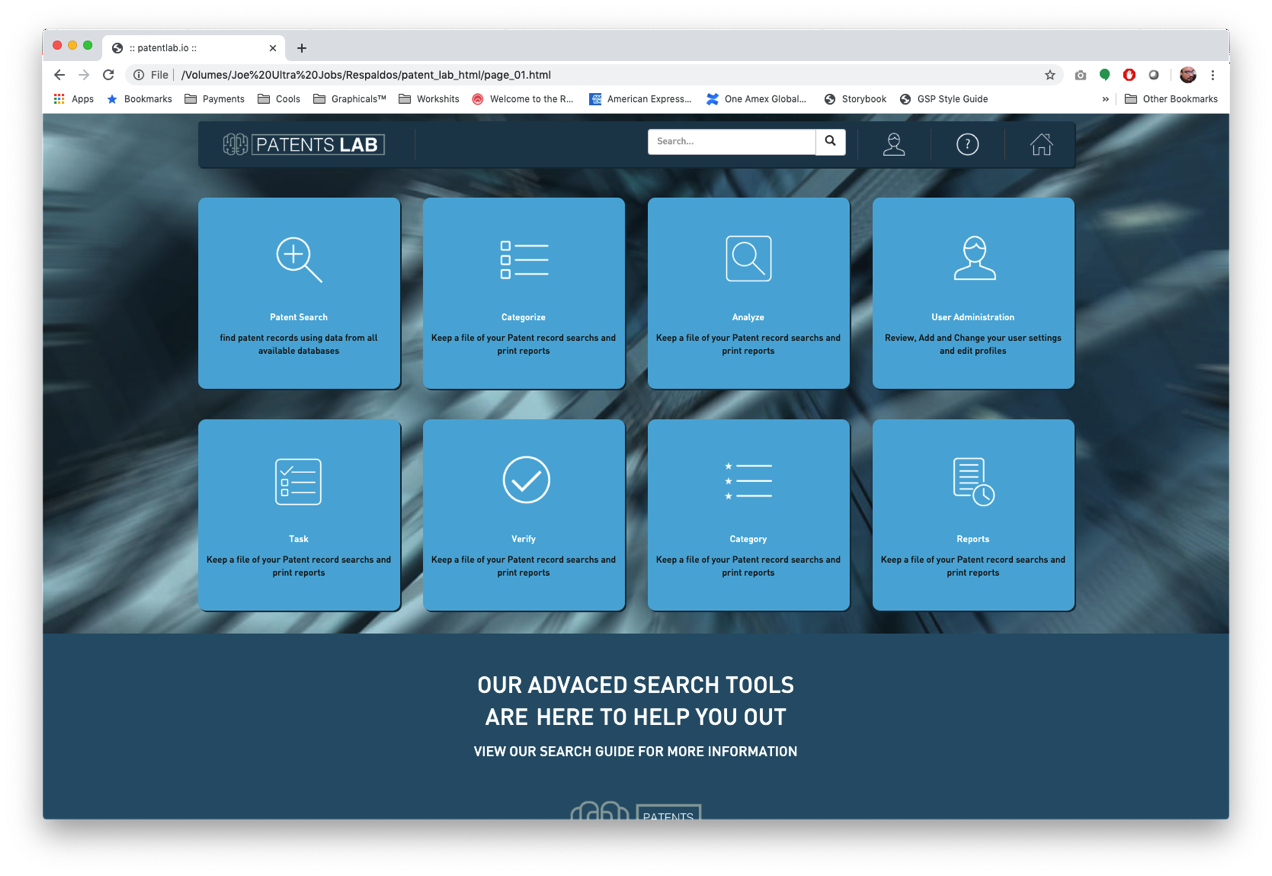Select the Verify checkmark circle icon
The height and width of the screenshot is (876, 1272).
526,479
